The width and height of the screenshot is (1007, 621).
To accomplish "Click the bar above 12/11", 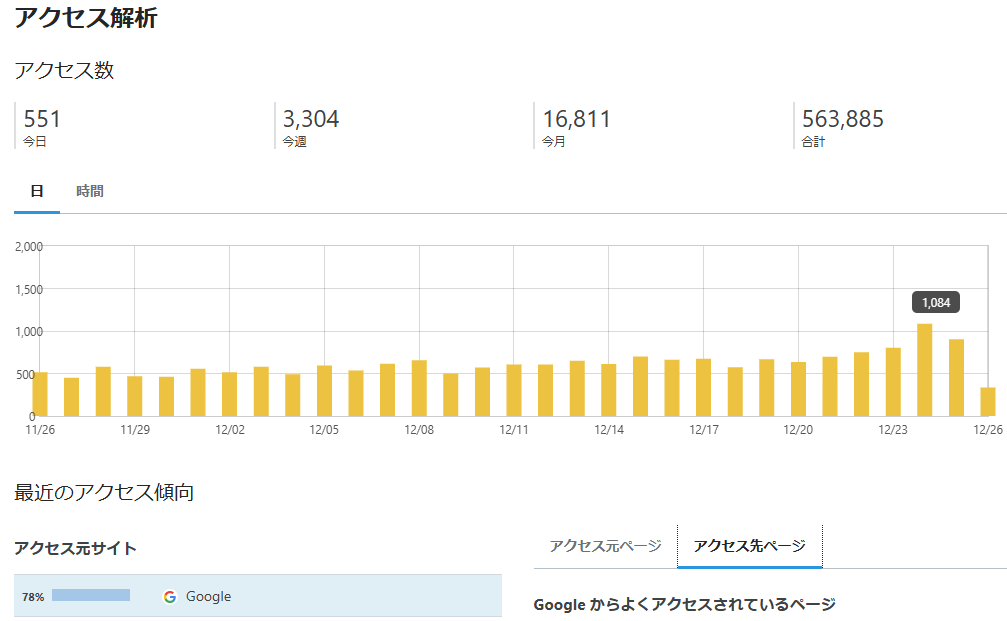I will [514, 390].
